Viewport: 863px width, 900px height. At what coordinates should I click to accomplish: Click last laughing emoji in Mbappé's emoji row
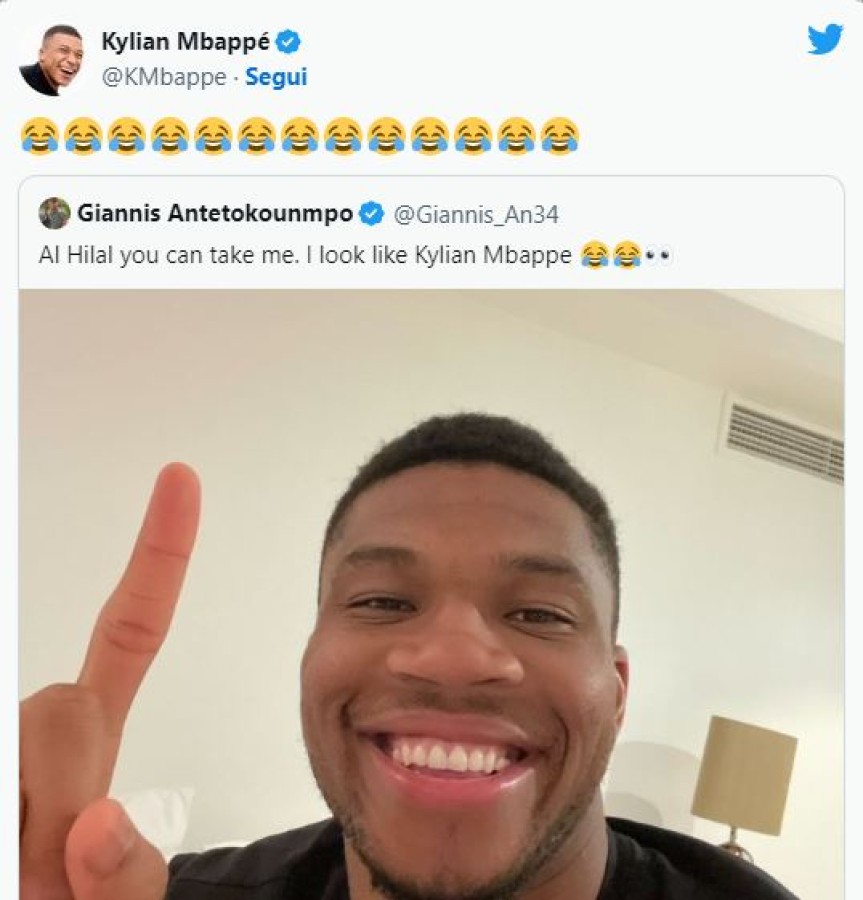pyautogui.click(x=560, y=136)
